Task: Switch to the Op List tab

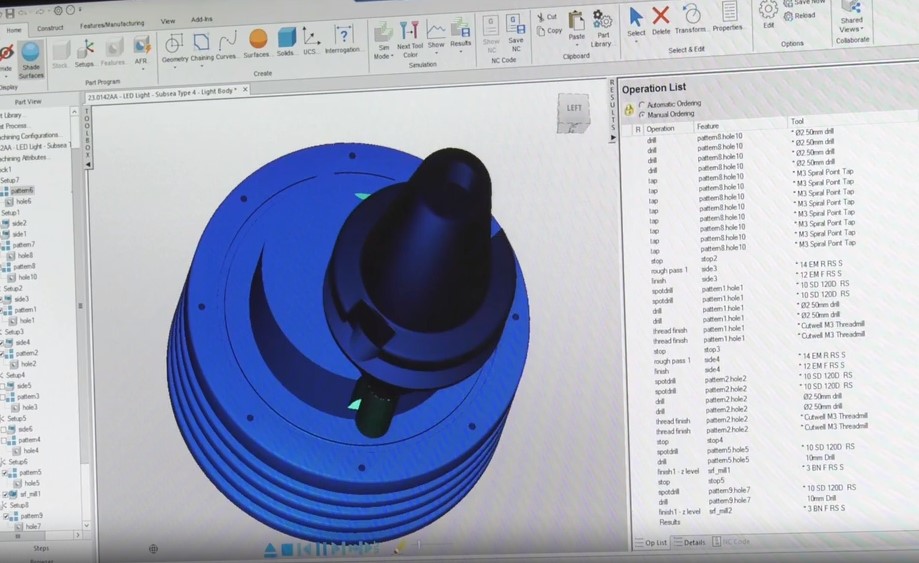Action: pos(651,542)
